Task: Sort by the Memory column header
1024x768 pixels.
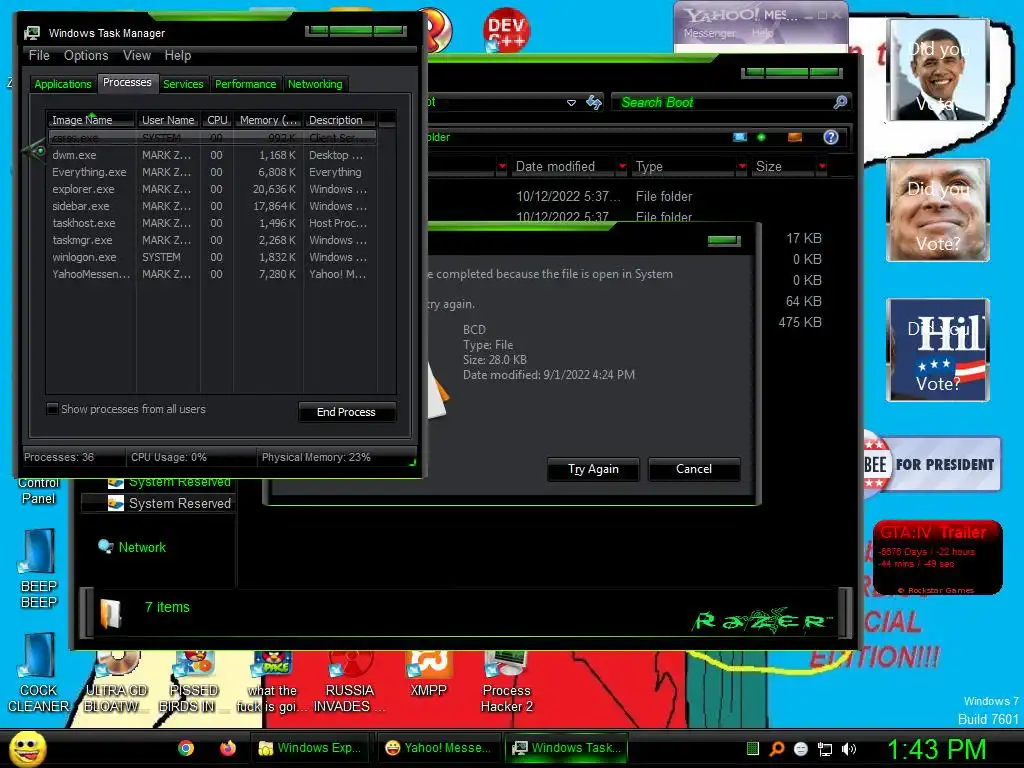Action: pyautogui.click(x=268, y=120)
